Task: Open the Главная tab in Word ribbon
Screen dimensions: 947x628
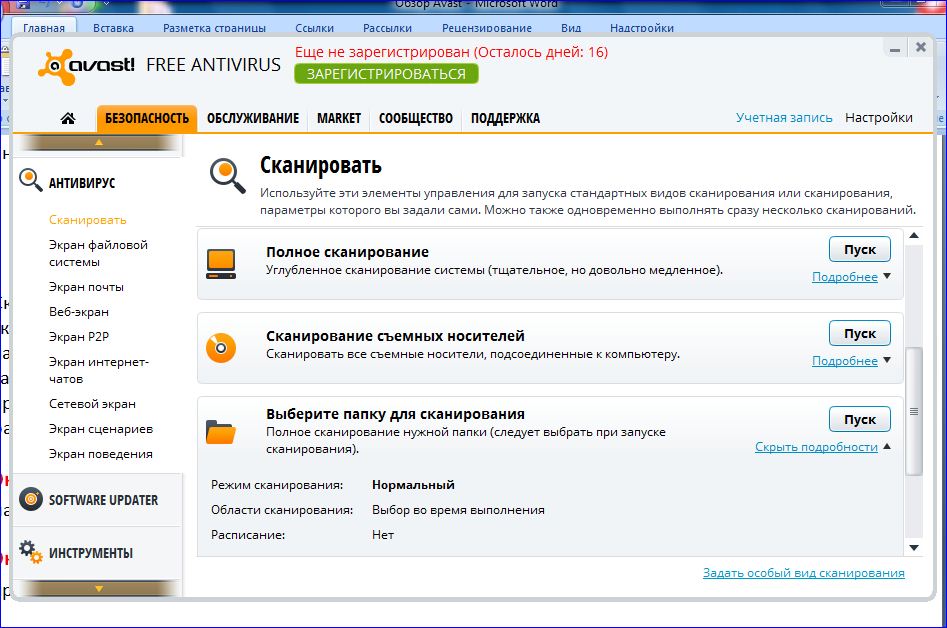Action: coord(43,28)
